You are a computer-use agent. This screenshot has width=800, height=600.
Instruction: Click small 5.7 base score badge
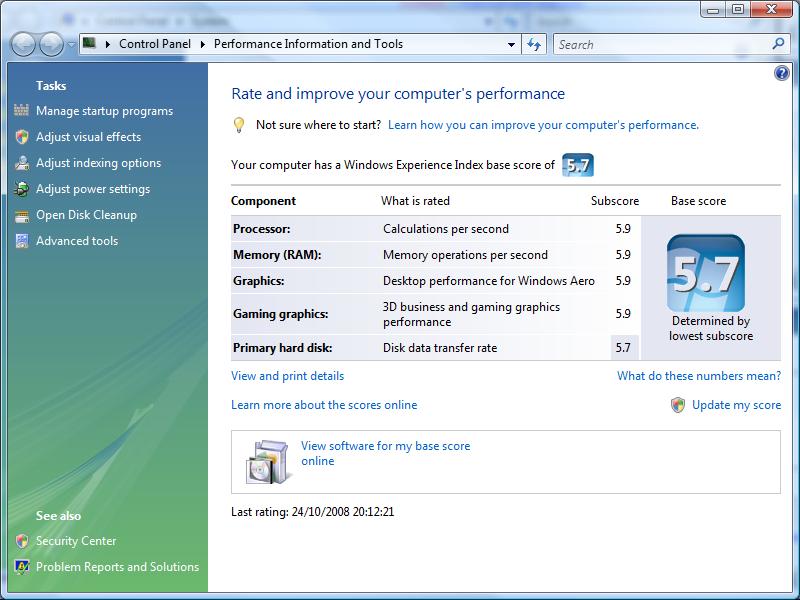click(x=578, y=165)
